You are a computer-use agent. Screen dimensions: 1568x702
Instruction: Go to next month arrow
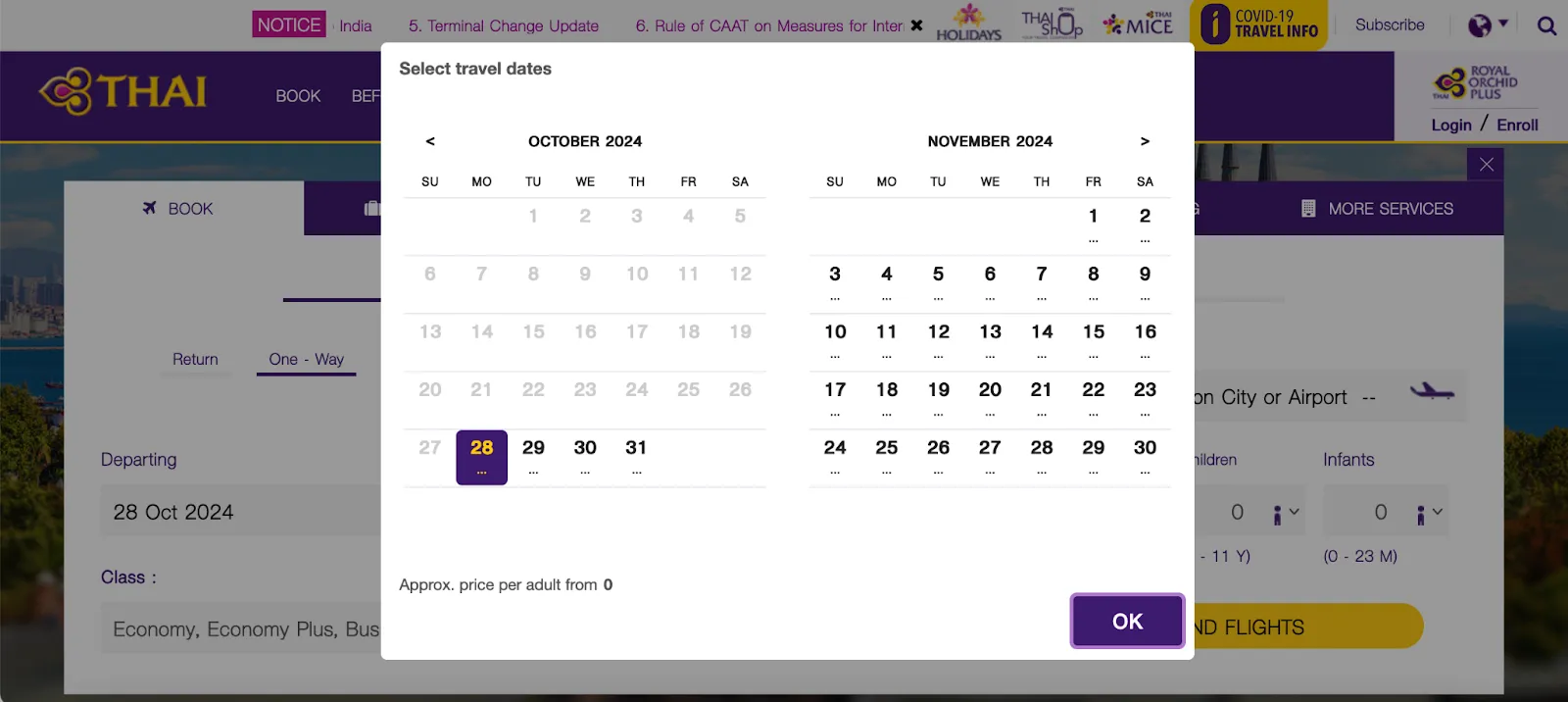[1145, 141]
